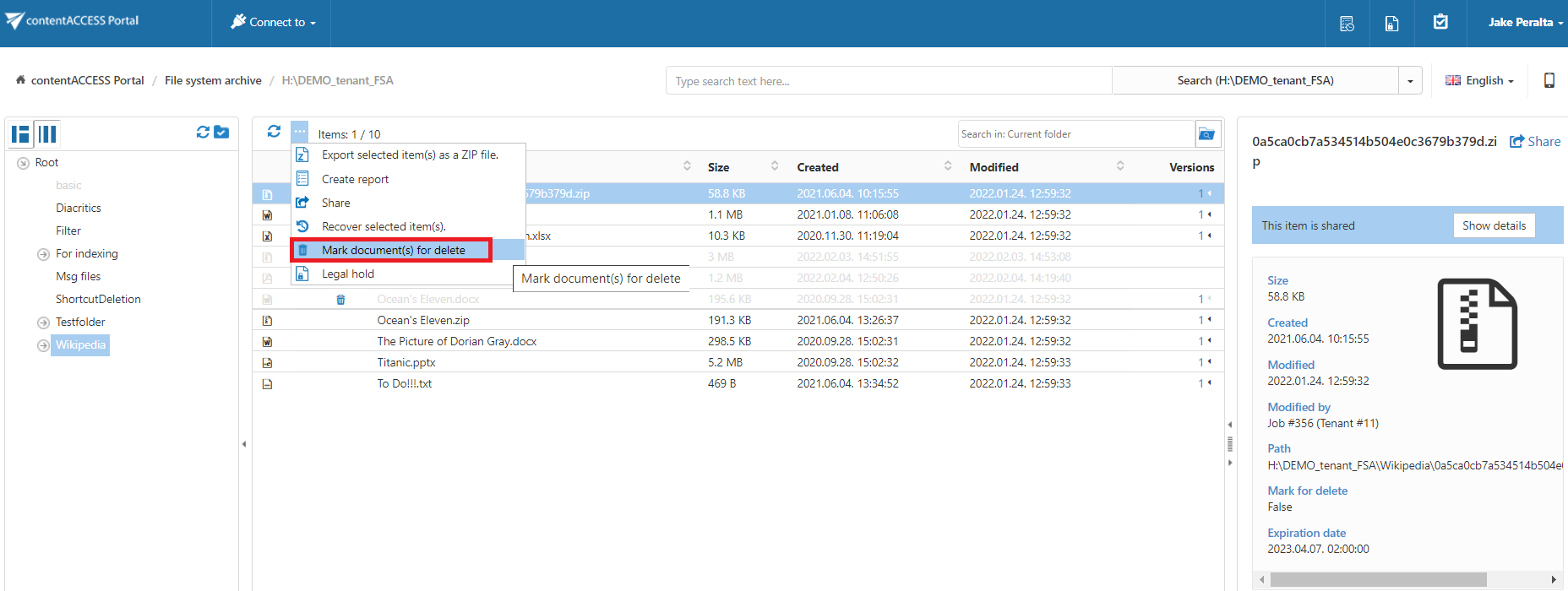Click the Type search text here field
Screen dimensions: 1568x591
(x=887, y=81)
